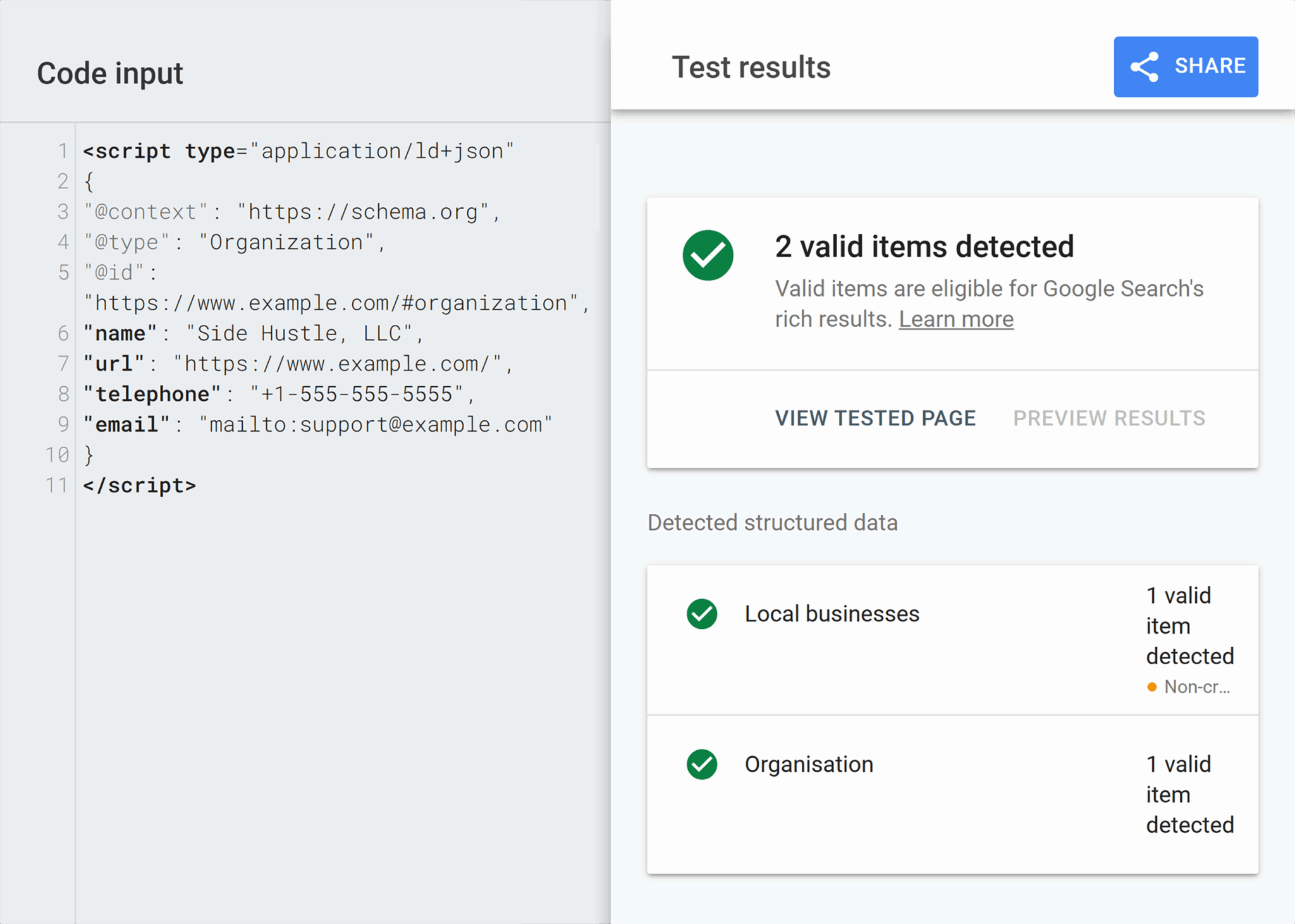The height and width of the screenshot is (924, 1295).
Task: Open the Learn more link
Action: (x=956, y=319)
